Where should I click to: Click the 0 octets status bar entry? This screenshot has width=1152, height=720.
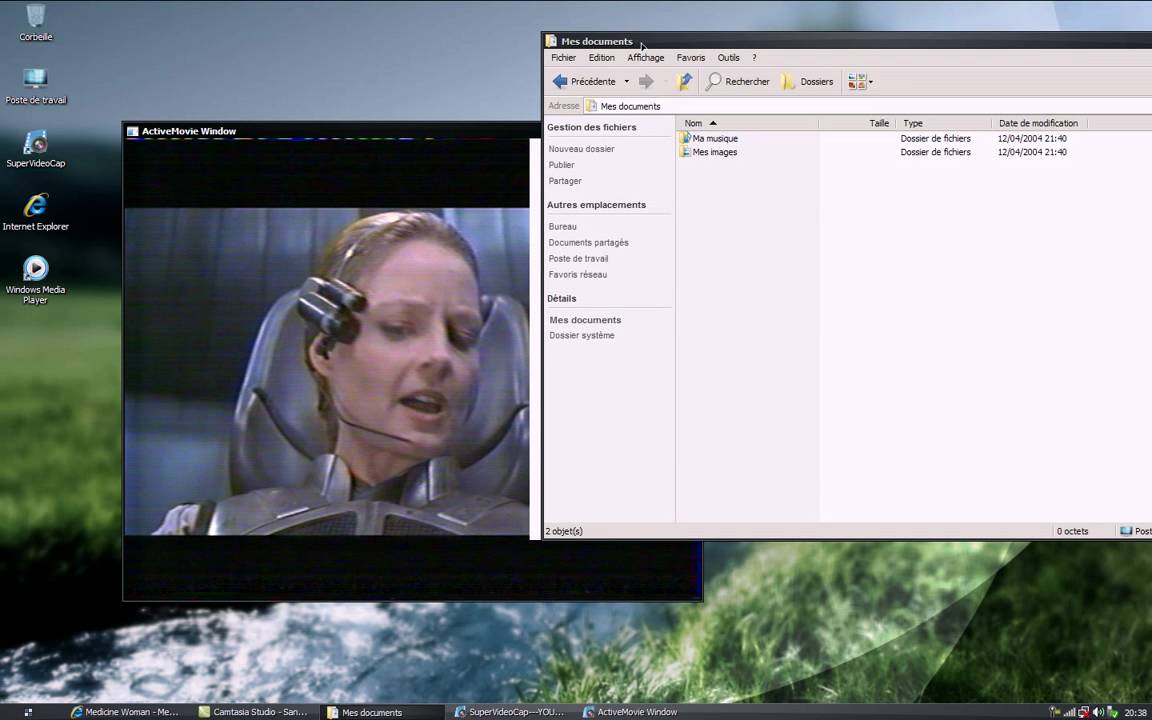[x=1073, y=530]
